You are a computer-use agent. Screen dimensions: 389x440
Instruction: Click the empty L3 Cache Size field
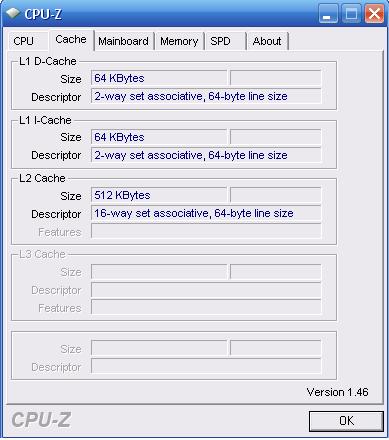tap(159, 272)
